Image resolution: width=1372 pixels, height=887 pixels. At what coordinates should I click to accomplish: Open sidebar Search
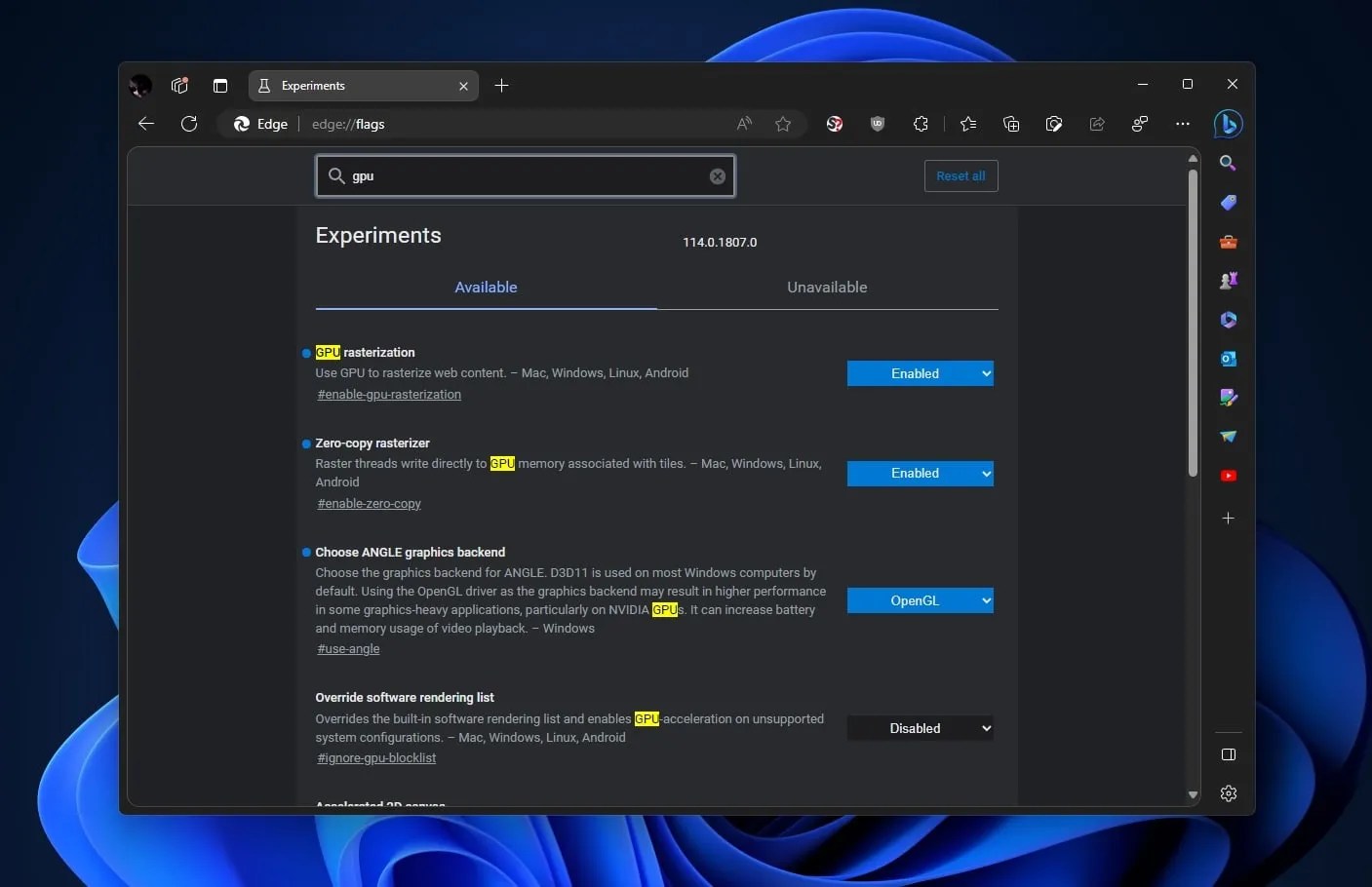[1228, 163]
